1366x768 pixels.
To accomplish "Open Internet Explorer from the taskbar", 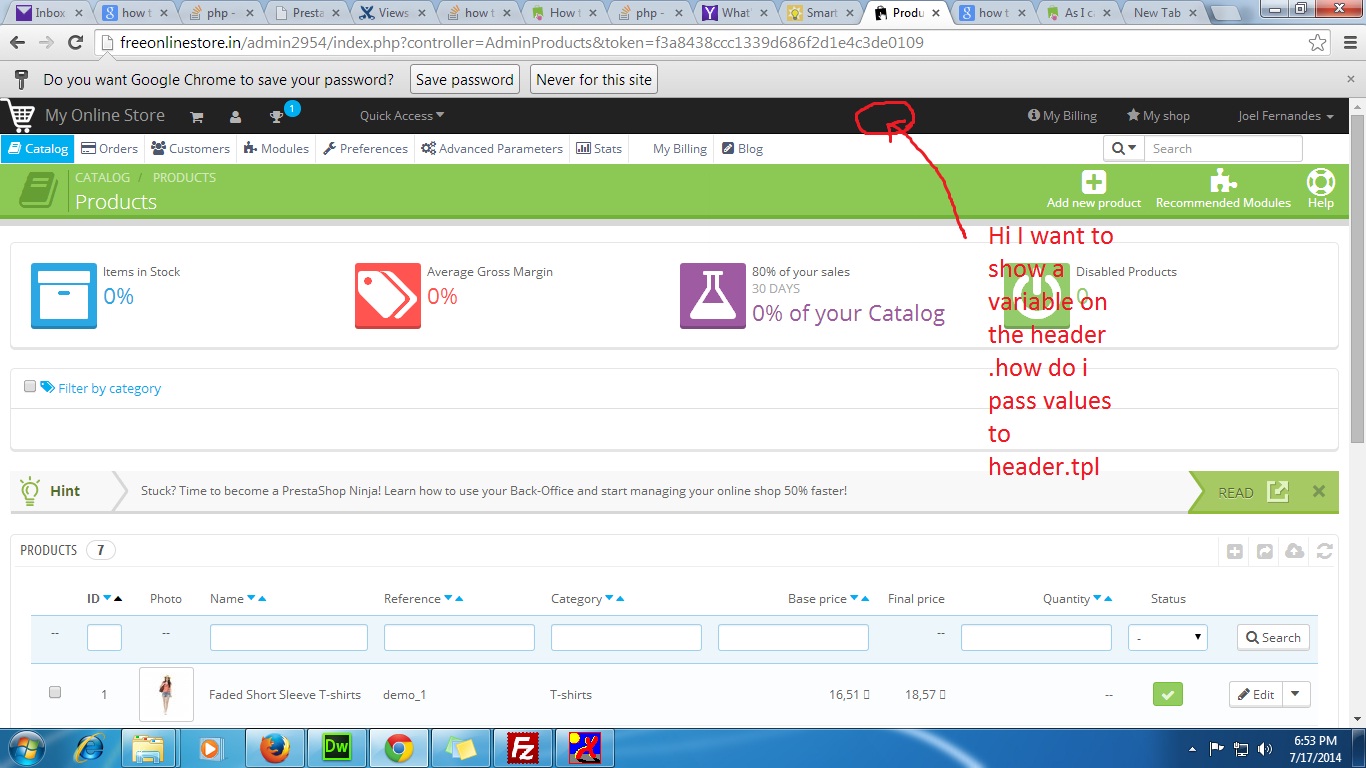I will pos(88,748).
